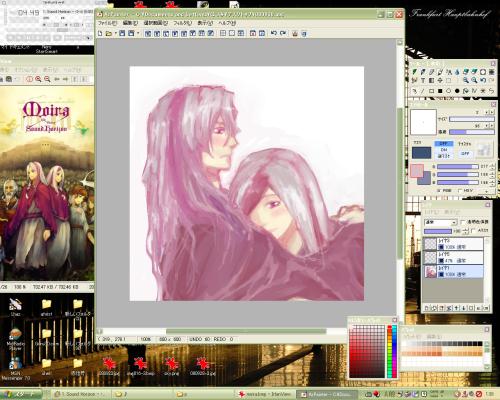
Task: Open the フィルタ(L) menu
Action: click(x=183, y=23)
